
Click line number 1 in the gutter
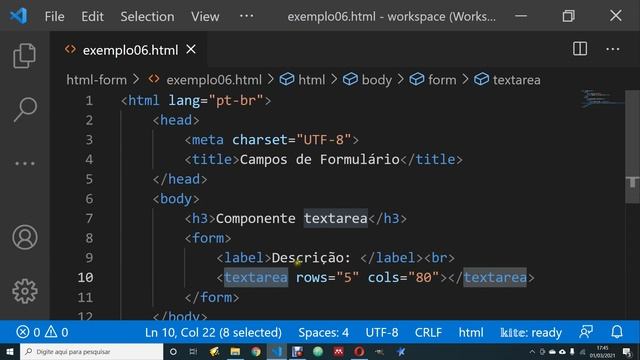[89, 100]
